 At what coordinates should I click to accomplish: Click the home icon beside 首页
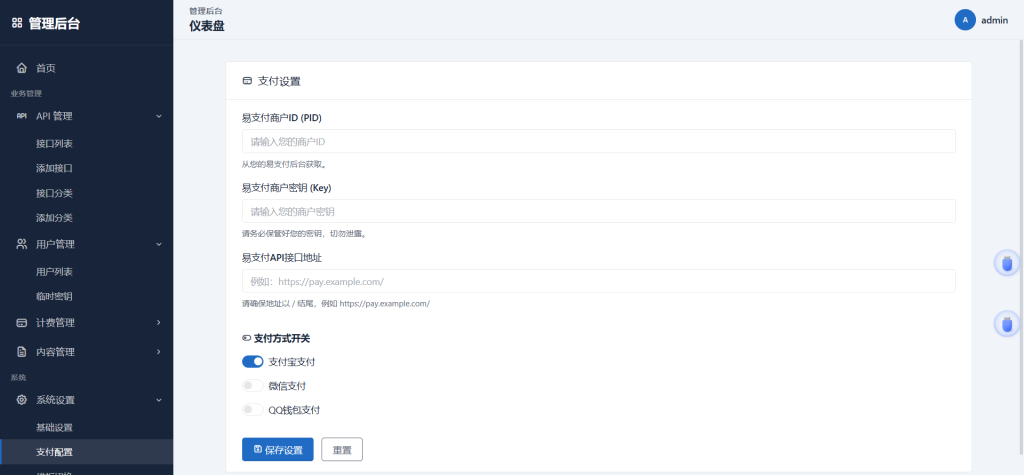(x=22, y=68)
